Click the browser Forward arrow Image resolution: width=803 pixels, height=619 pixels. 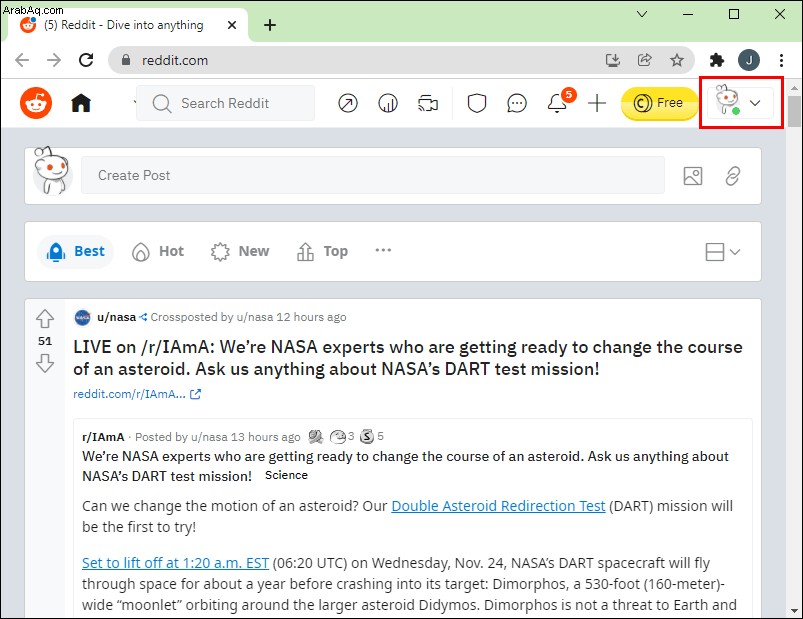(x=54, y=60)
